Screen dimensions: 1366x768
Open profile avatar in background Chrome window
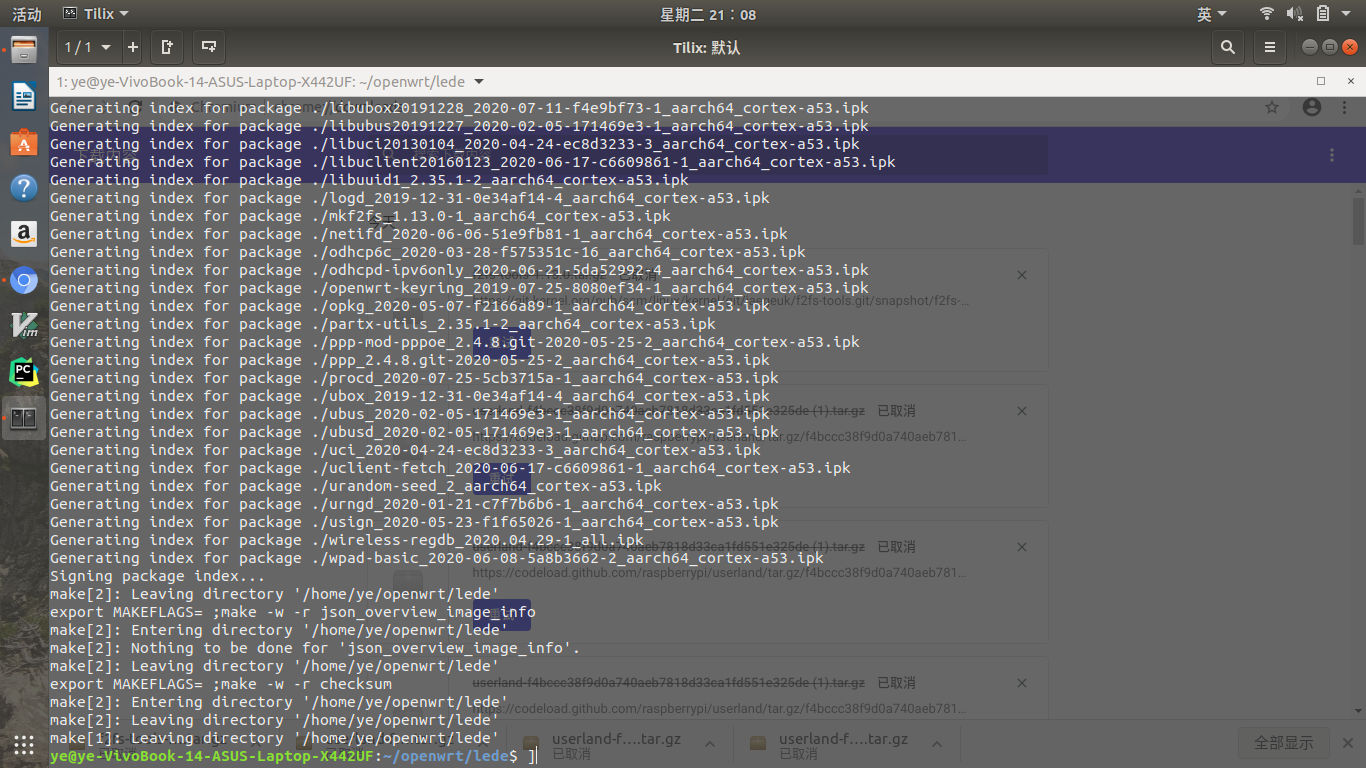(1312, 107)
